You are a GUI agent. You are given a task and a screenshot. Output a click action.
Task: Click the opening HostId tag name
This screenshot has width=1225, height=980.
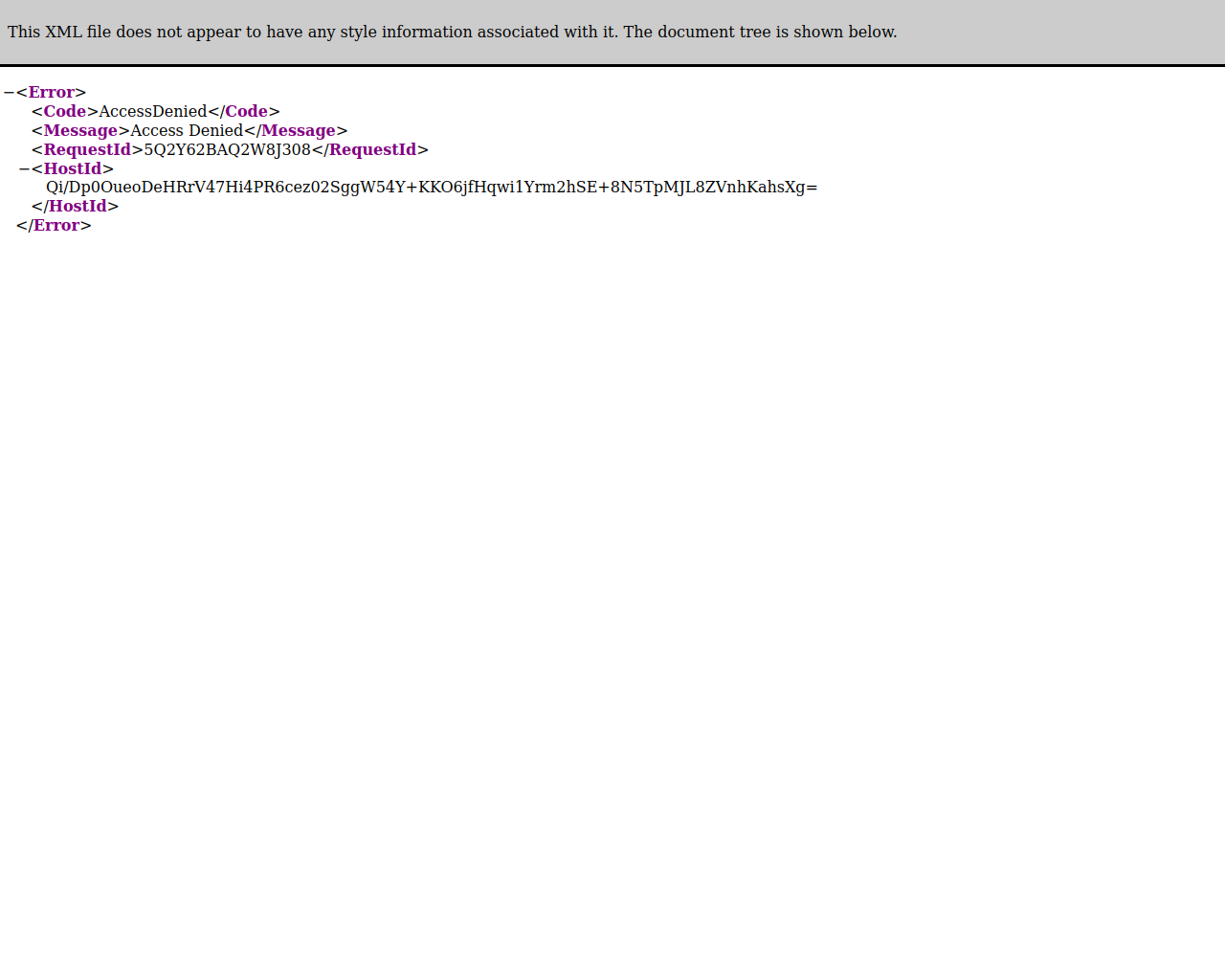(x=73, y=169)
